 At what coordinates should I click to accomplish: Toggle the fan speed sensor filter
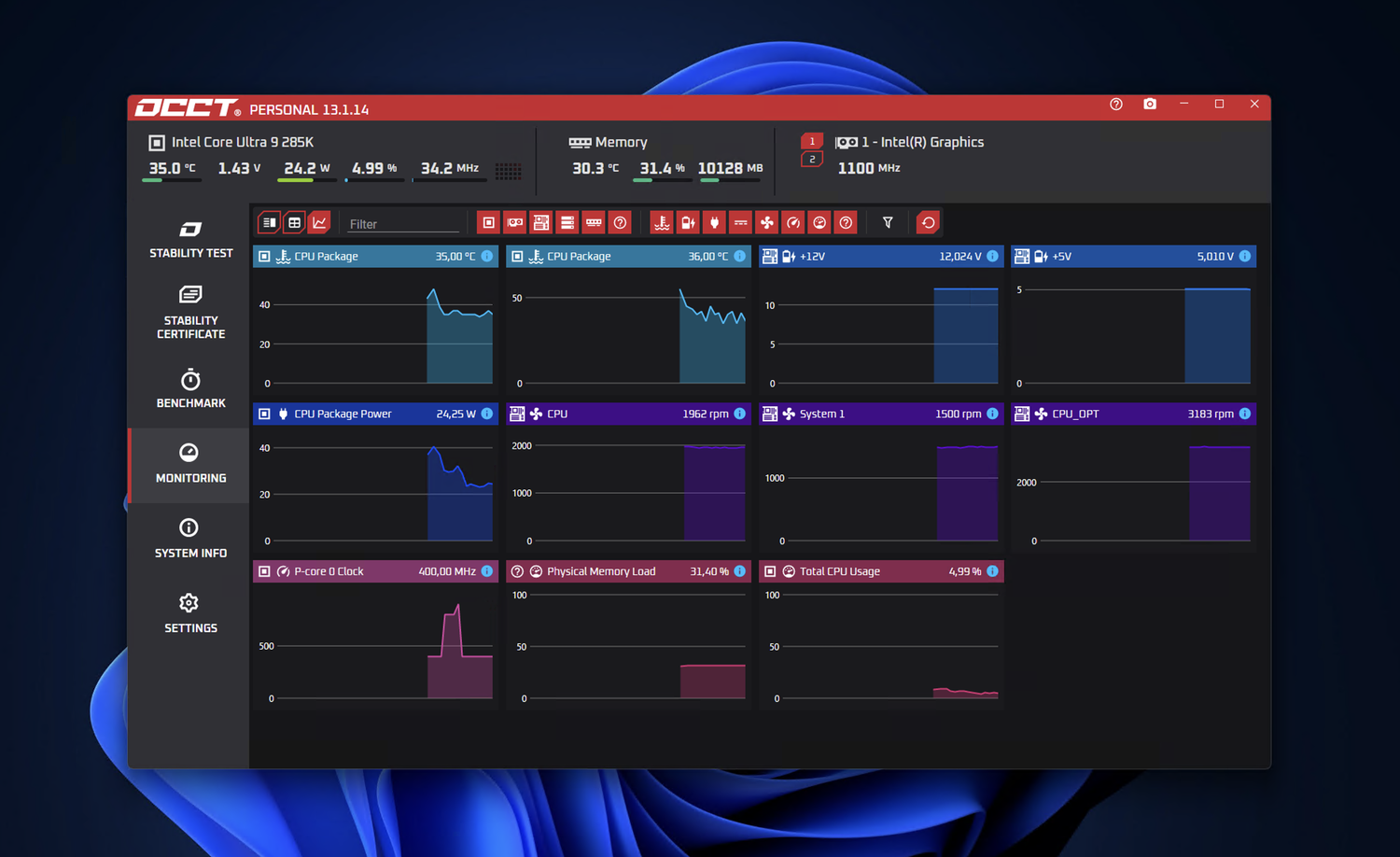coord(766,222)
